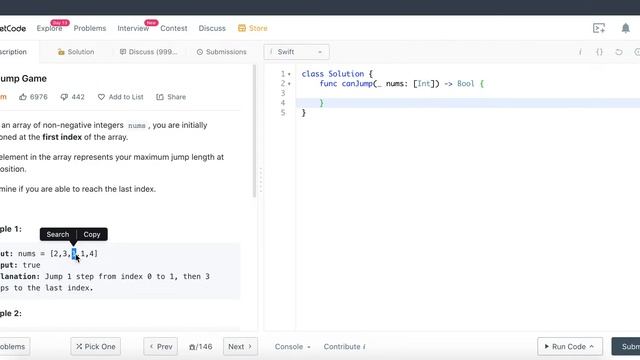Open the Swift language dropdown

tap(296, 52)
